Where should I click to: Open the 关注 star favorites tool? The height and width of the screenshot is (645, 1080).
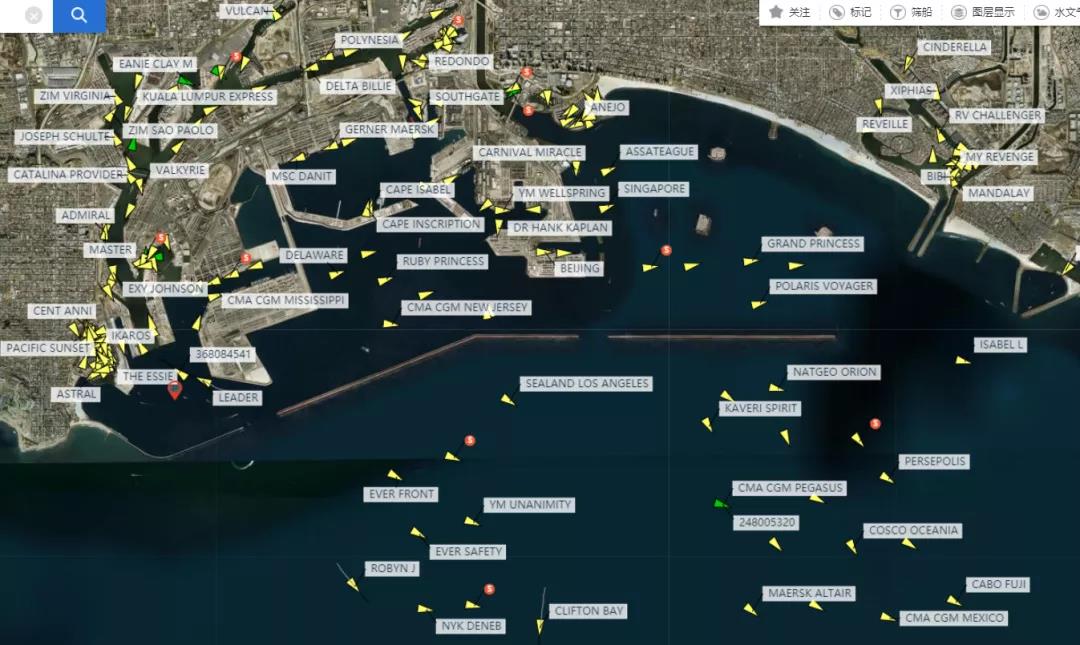click(790, 12)
